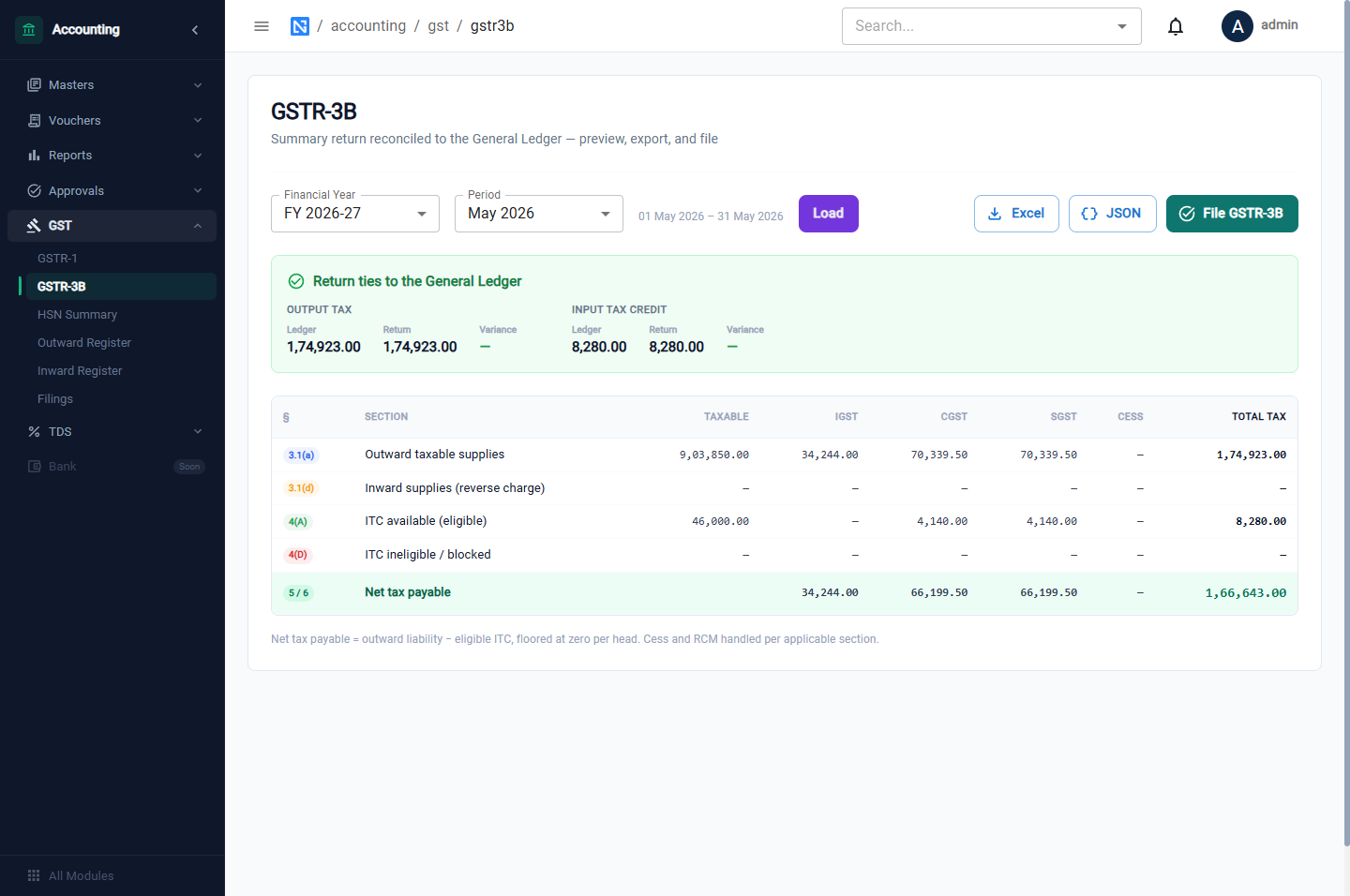1350x896 pixels.
Task: Expand the TDS menu section
Action: click(112, 432)
